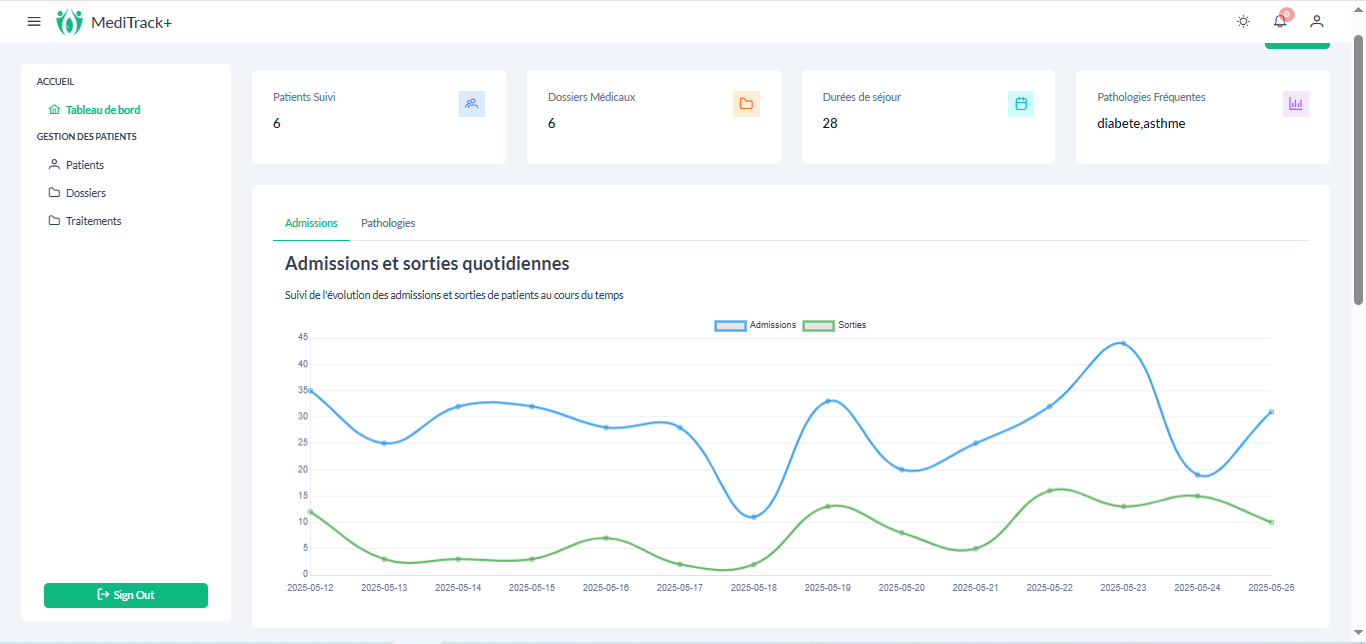Click the Admissions low point on 2025-05-18
This screenshot has height=644, width=1366.
tap(754, 516)
